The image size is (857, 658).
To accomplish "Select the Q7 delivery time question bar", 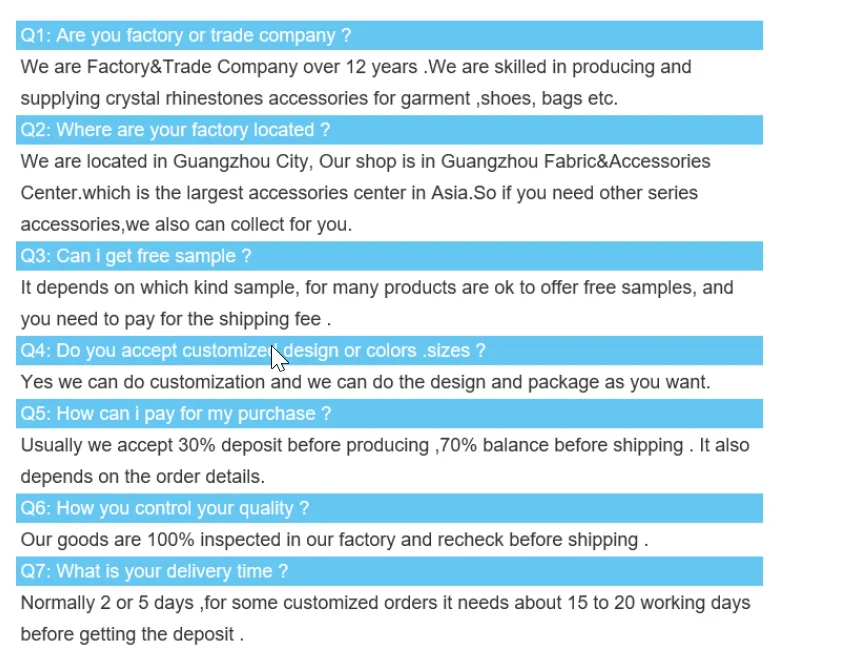I will pos(154,571).
